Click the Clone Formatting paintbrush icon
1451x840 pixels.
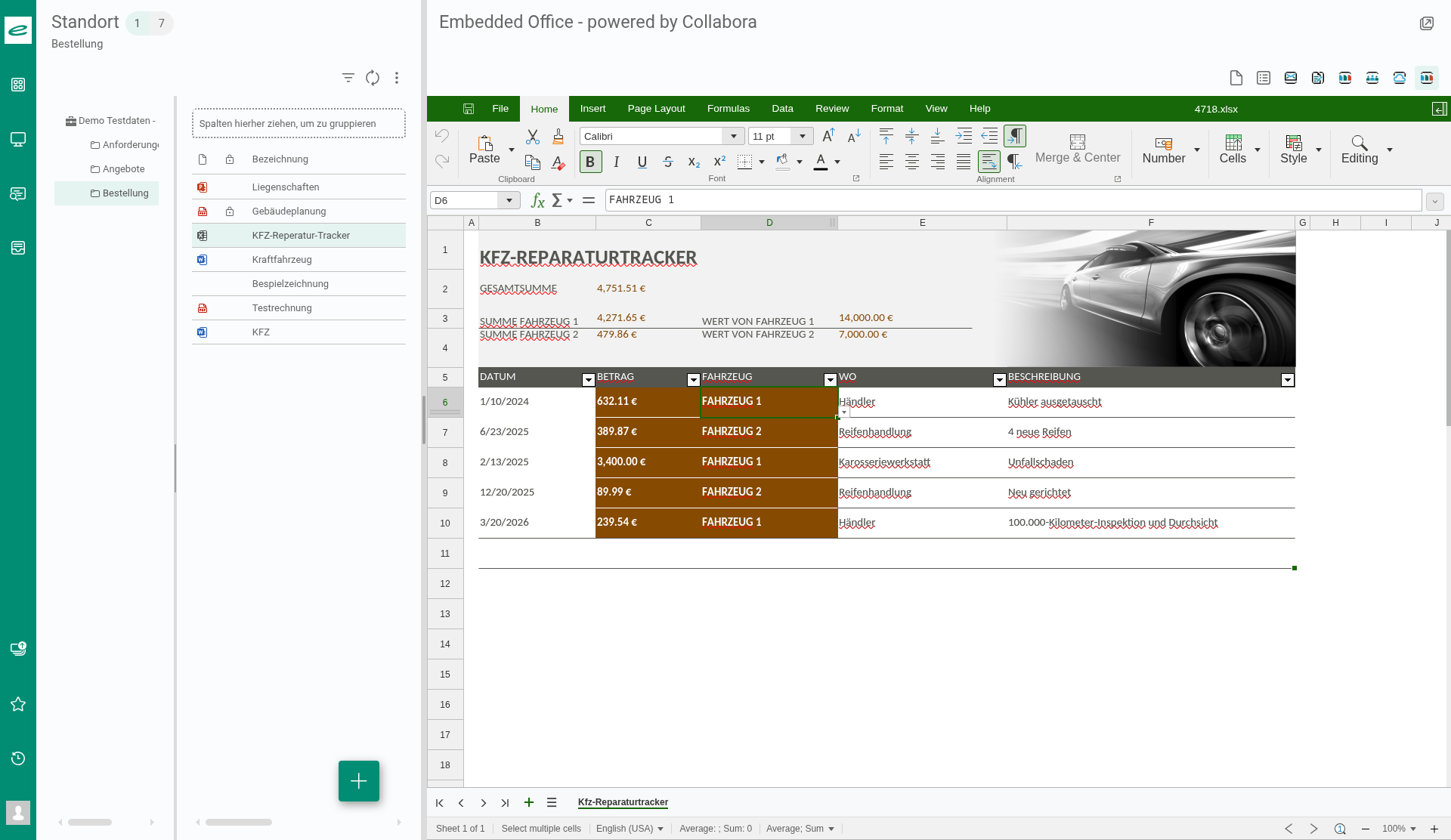[x=558, y=137]
